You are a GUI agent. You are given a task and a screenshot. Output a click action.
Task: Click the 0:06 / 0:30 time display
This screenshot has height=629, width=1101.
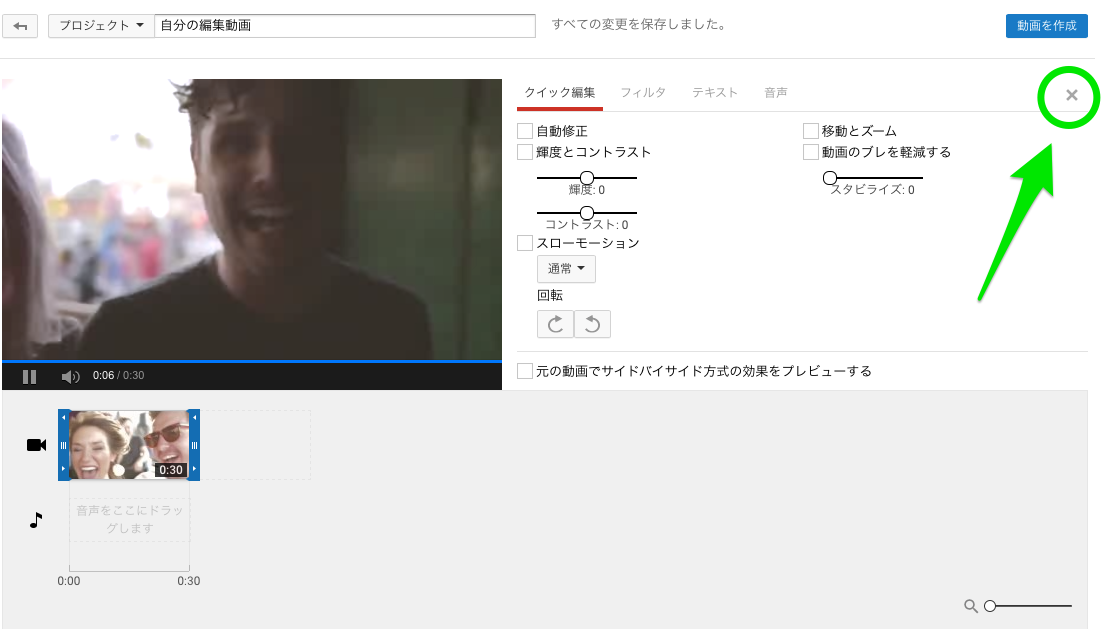coord(119,376)
